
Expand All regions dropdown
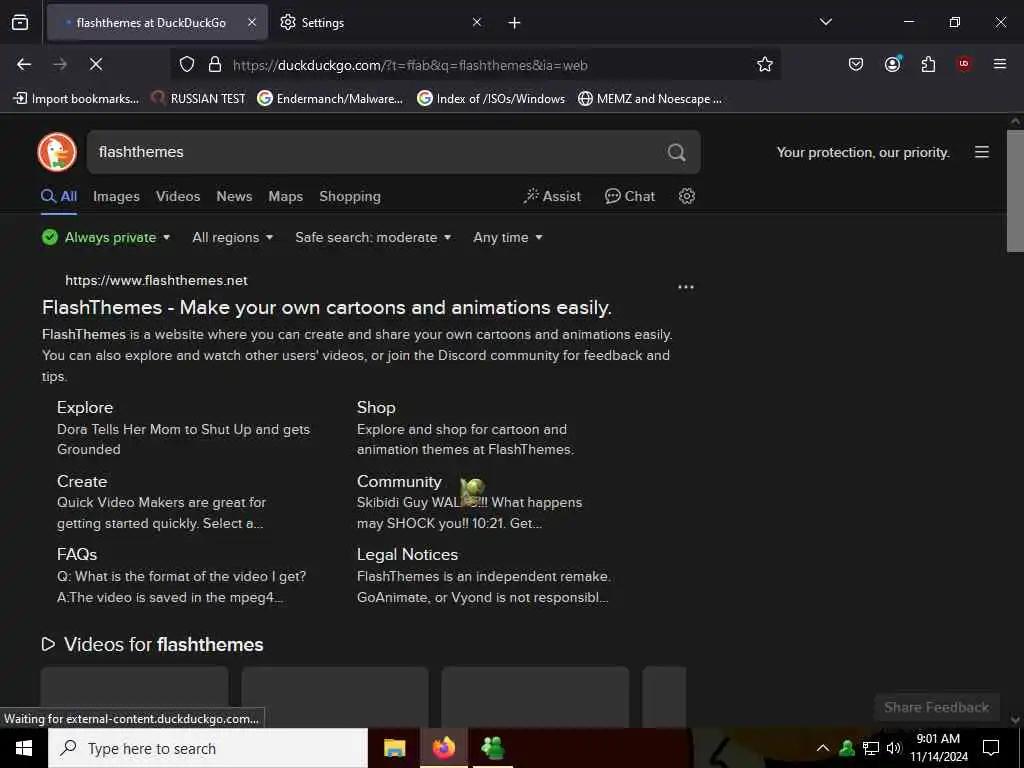point(232,238)
